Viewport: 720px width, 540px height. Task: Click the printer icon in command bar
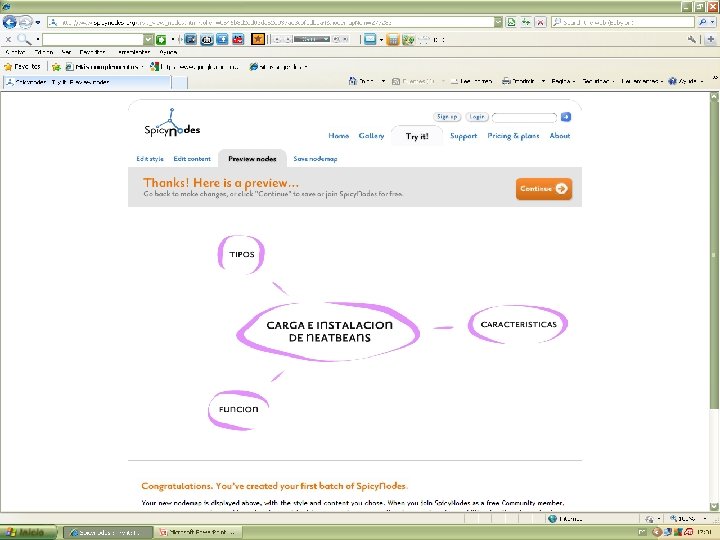(506, 81)
